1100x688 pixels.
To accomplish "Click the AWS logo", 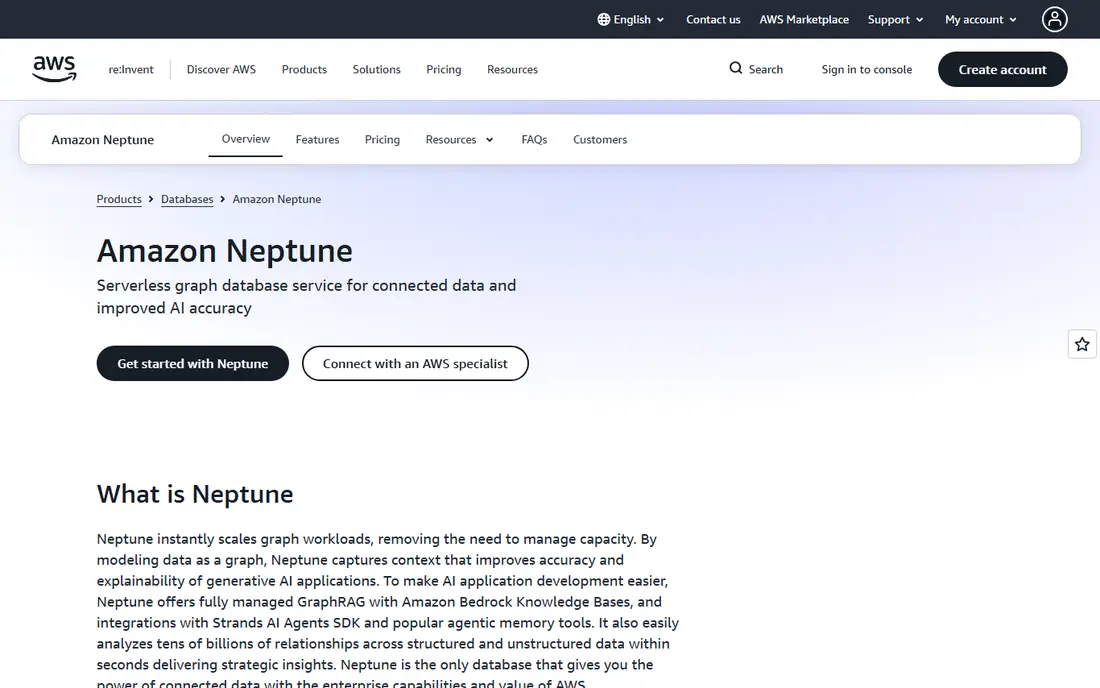I will (54, 69).
